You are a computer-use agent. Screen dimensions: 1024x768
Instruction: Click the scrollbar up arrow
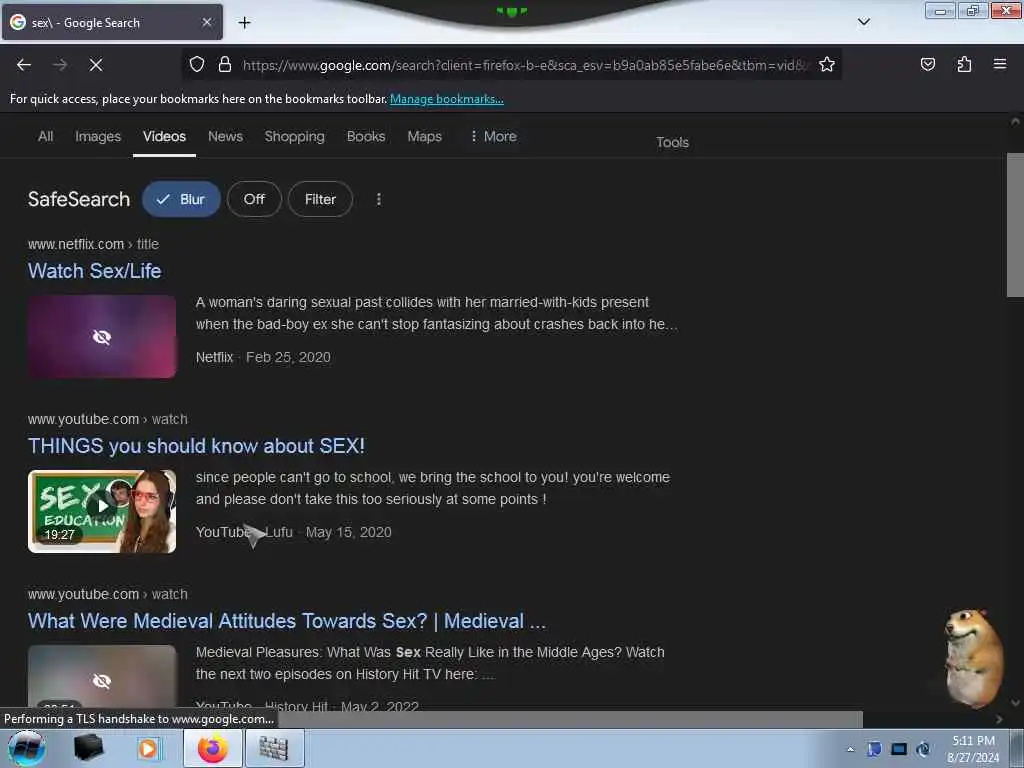(1015, 121)
